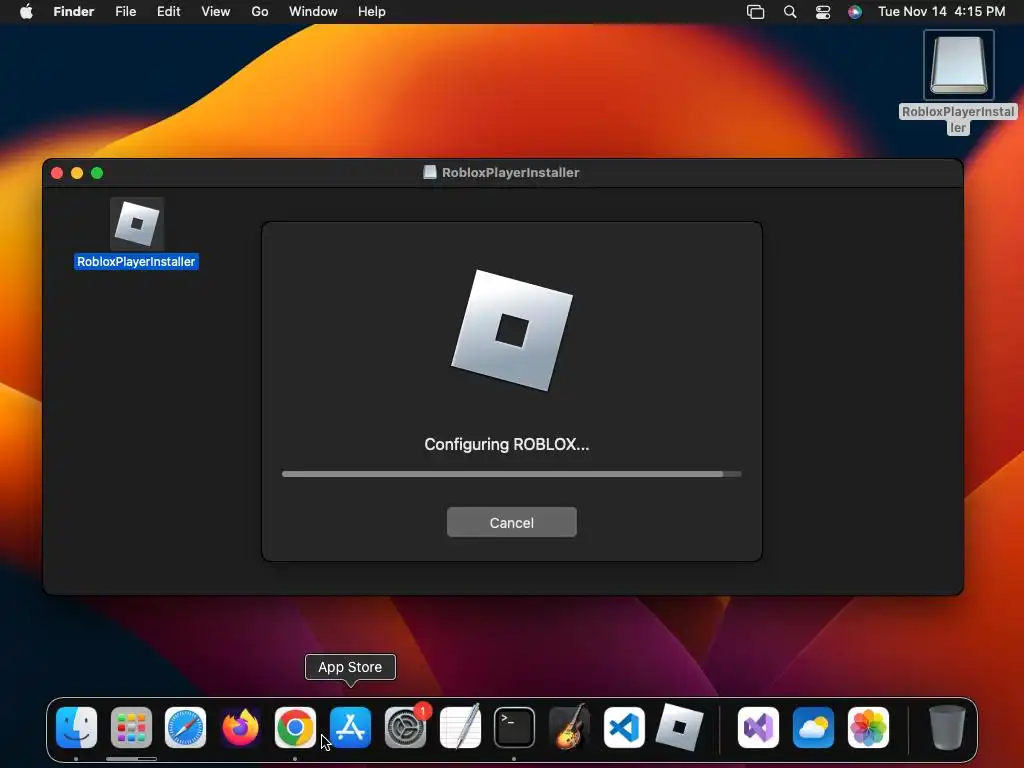1024x768 pixels.
Task: Open the Go menu
Action: [260, 12]
